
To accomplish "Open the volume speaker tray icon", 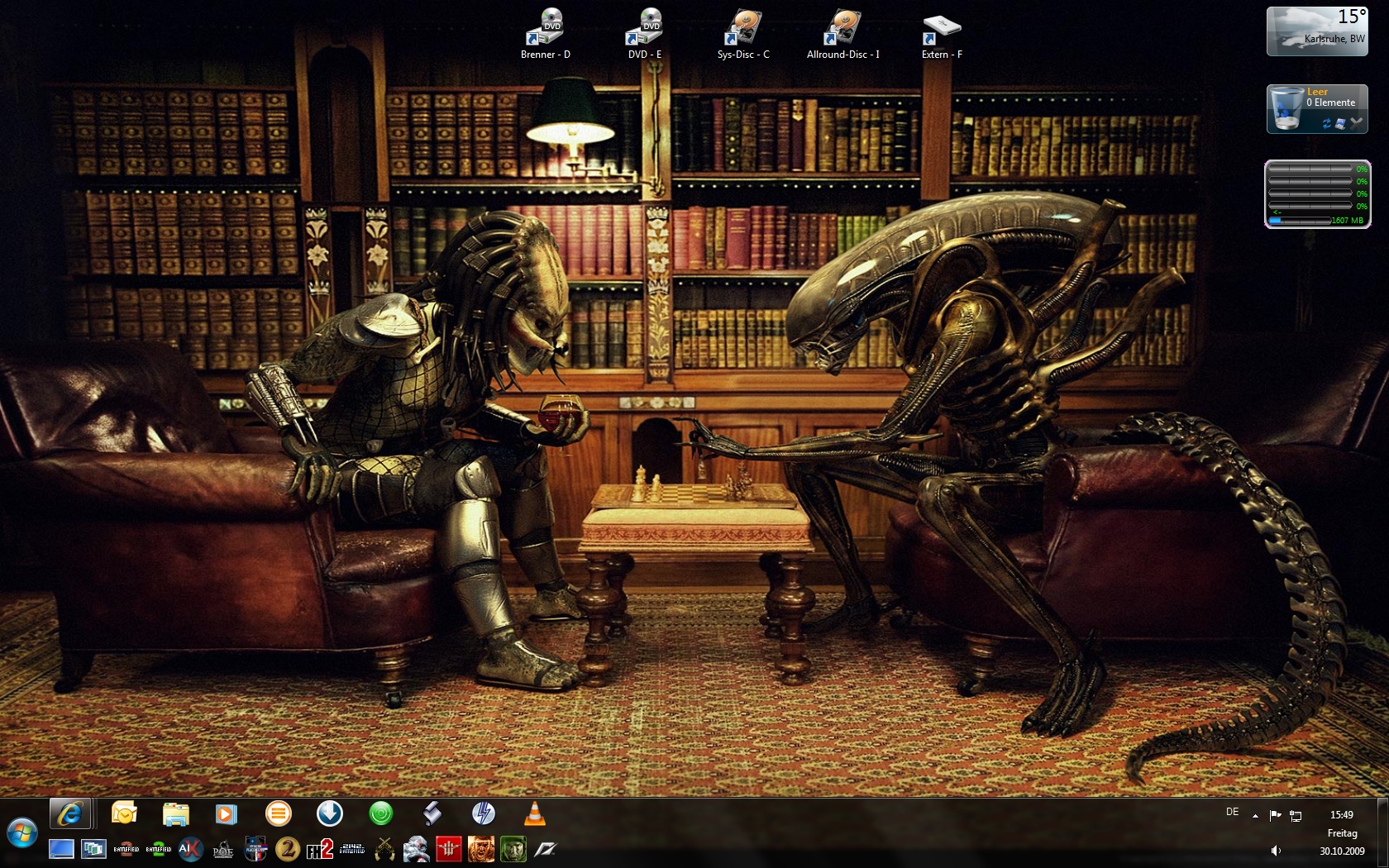I will [1276, 851].
